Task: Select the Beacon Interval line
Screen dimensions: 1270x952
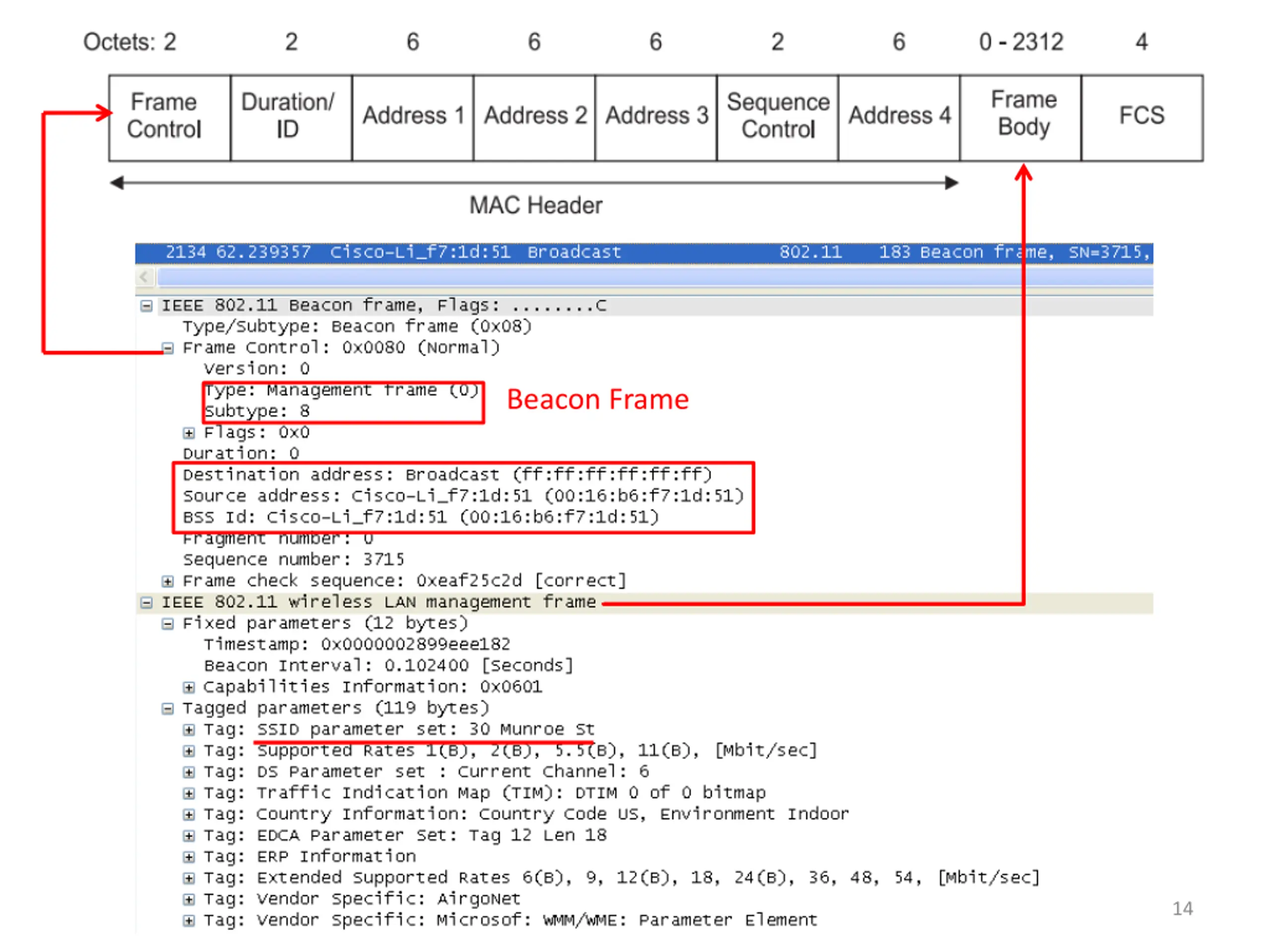Action: tap(389, 666)
